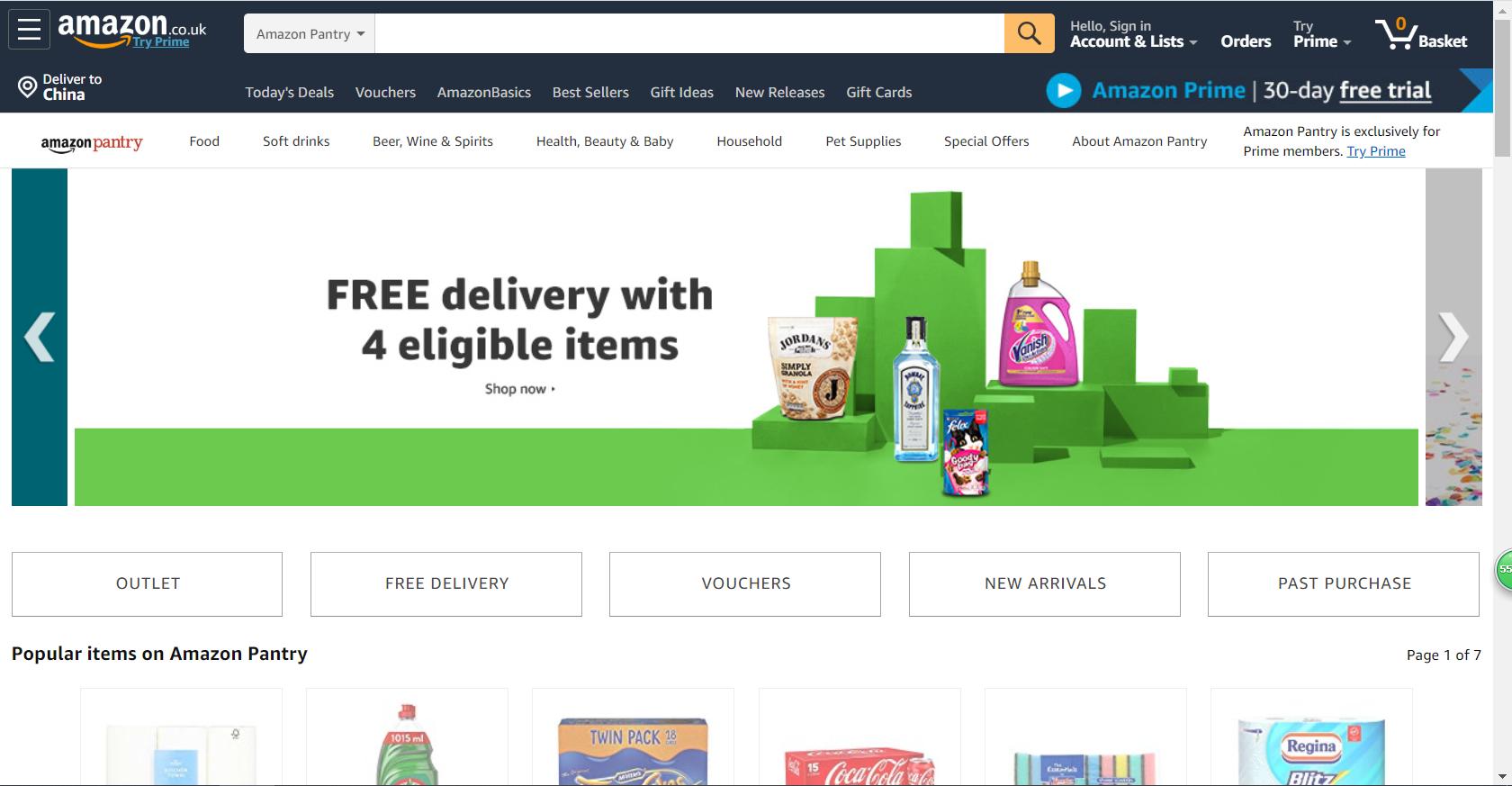Click the OUTLET button
1512x786 pixels.
(x=148, y=583)
